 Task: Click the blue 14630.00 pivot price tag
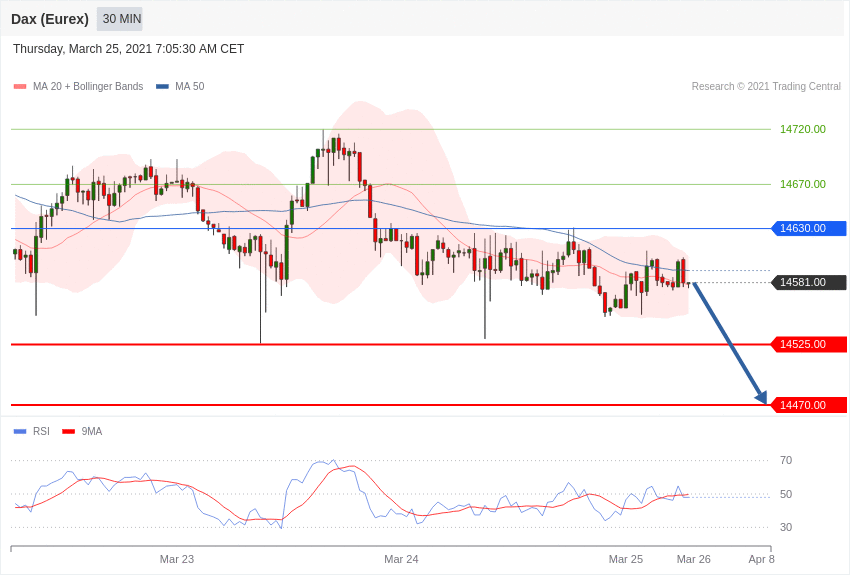coord(809,228)
